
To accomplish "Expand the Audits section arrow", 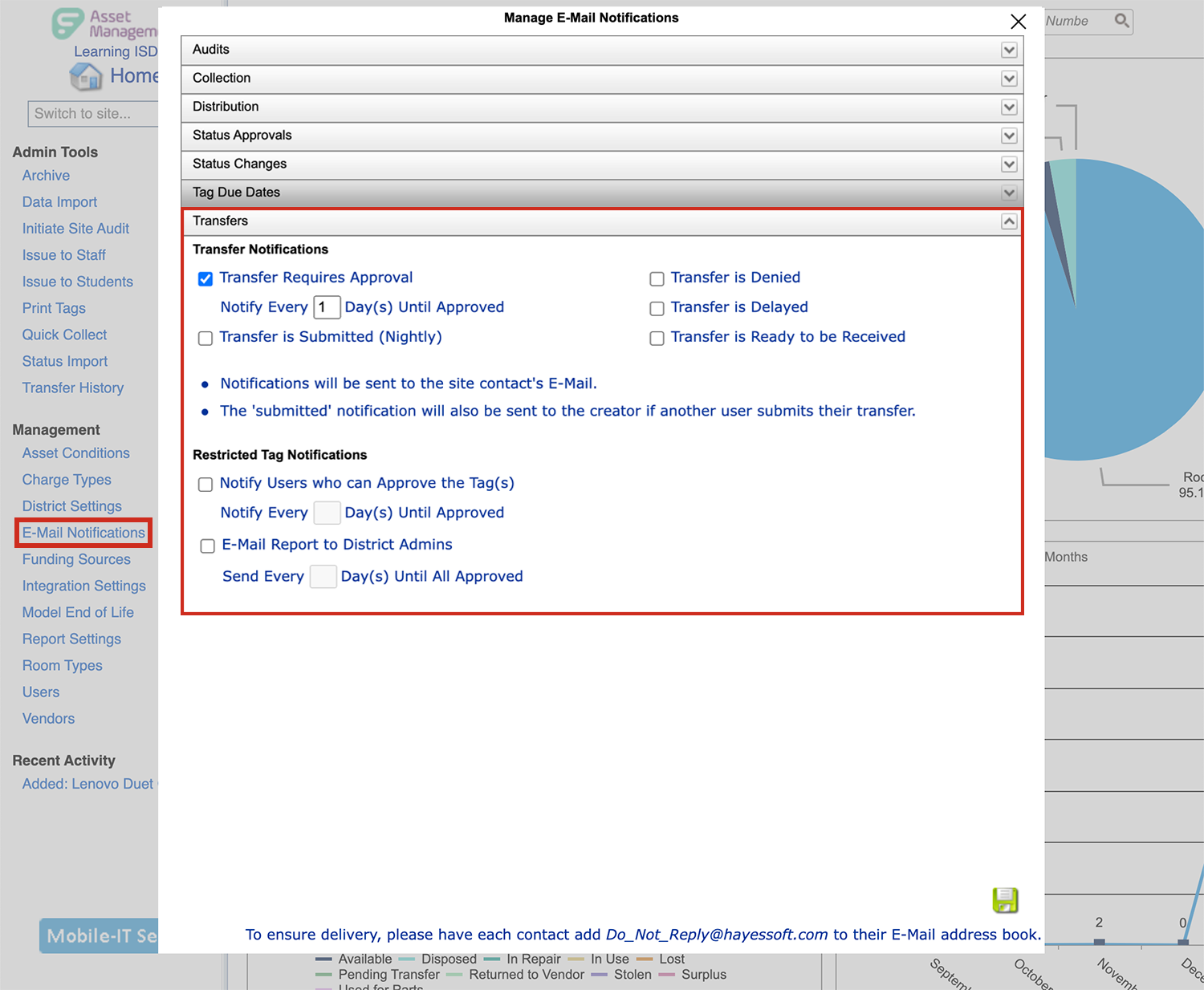I will (1009, 51).
